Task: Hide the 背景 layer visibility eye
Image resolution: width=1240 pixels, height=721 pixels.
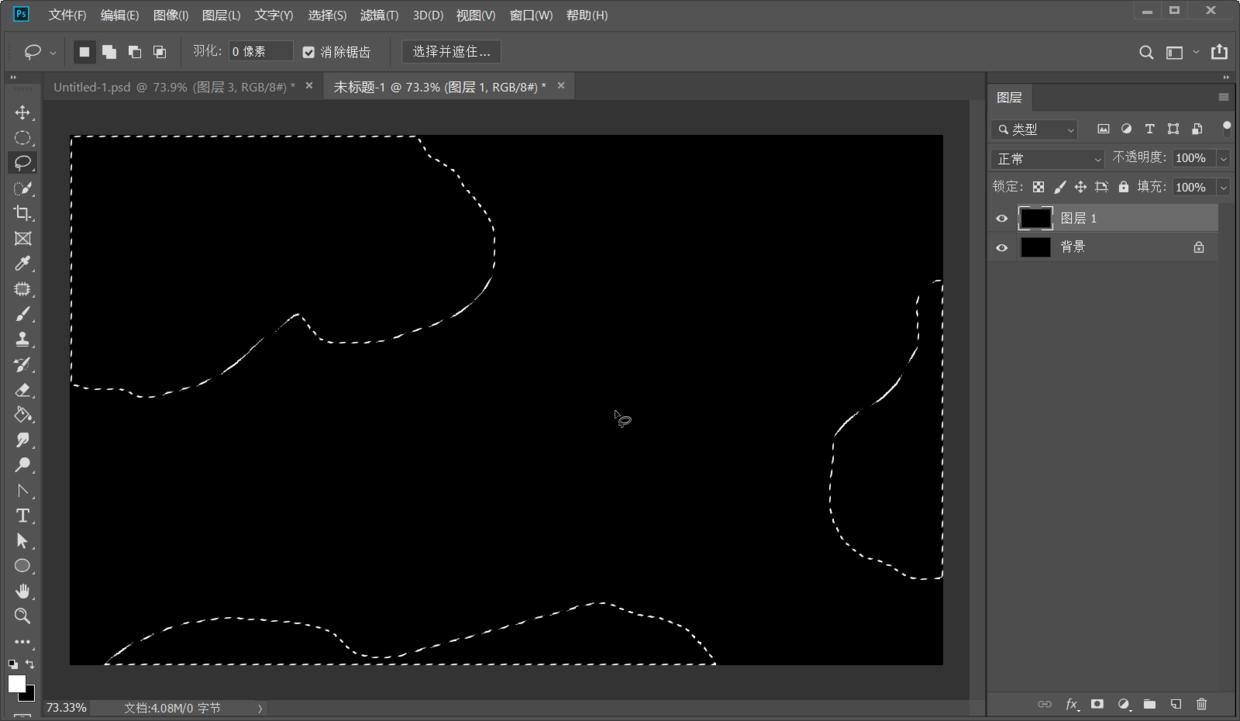Action: point(1002,247)
